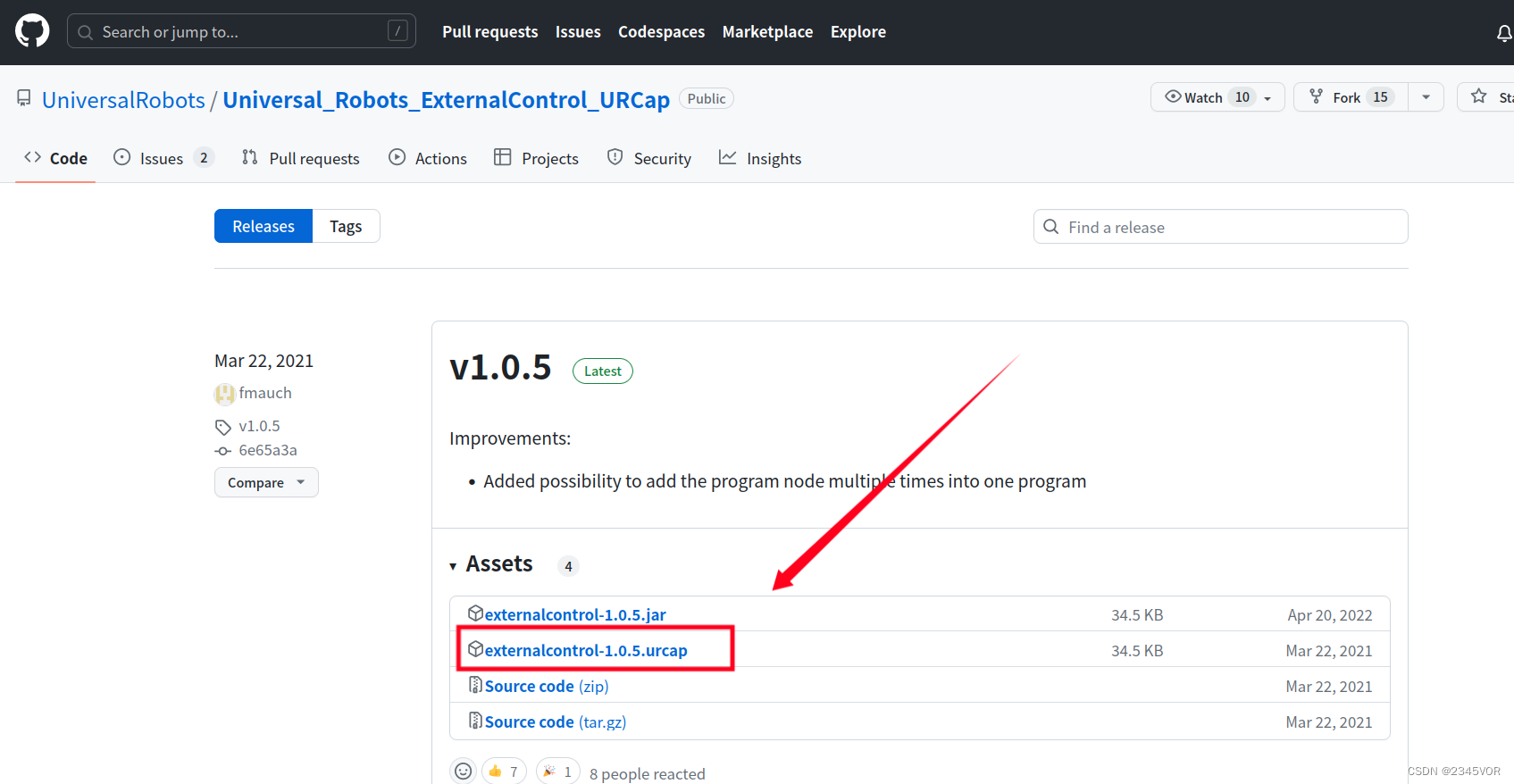Download Source code (zip)
The width and height of the screenshot is (1514, 784).
click(547, 686)
